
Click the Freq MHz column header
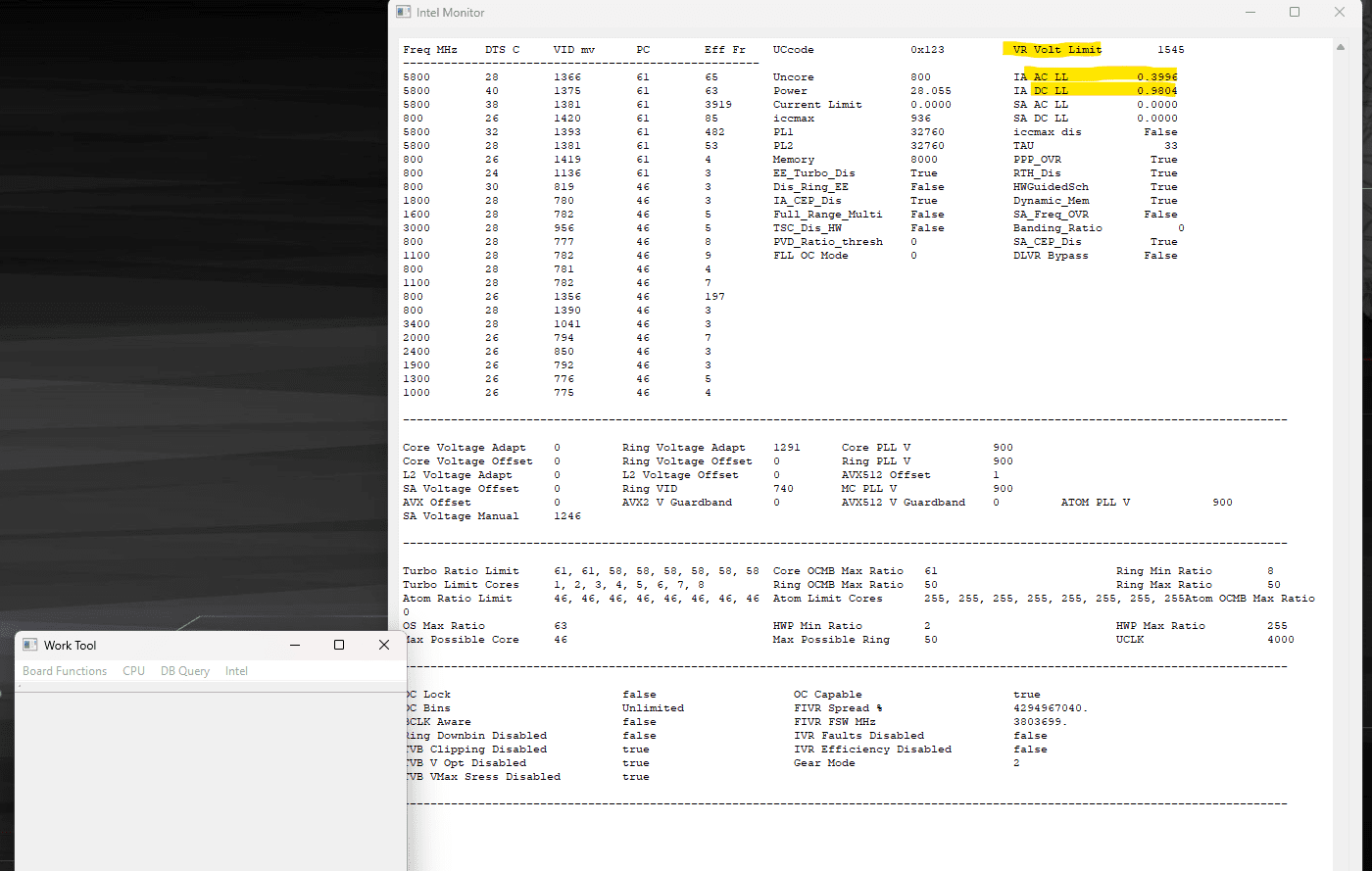point(430,49)
